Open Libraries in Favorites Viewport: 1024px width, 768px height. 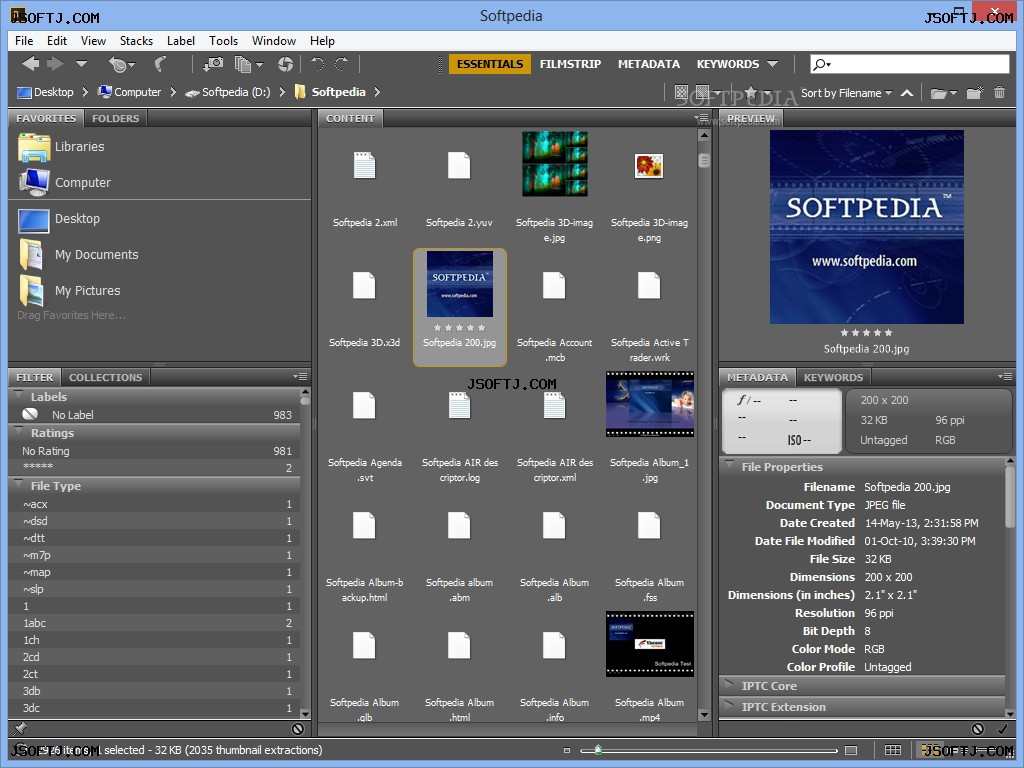62,147
